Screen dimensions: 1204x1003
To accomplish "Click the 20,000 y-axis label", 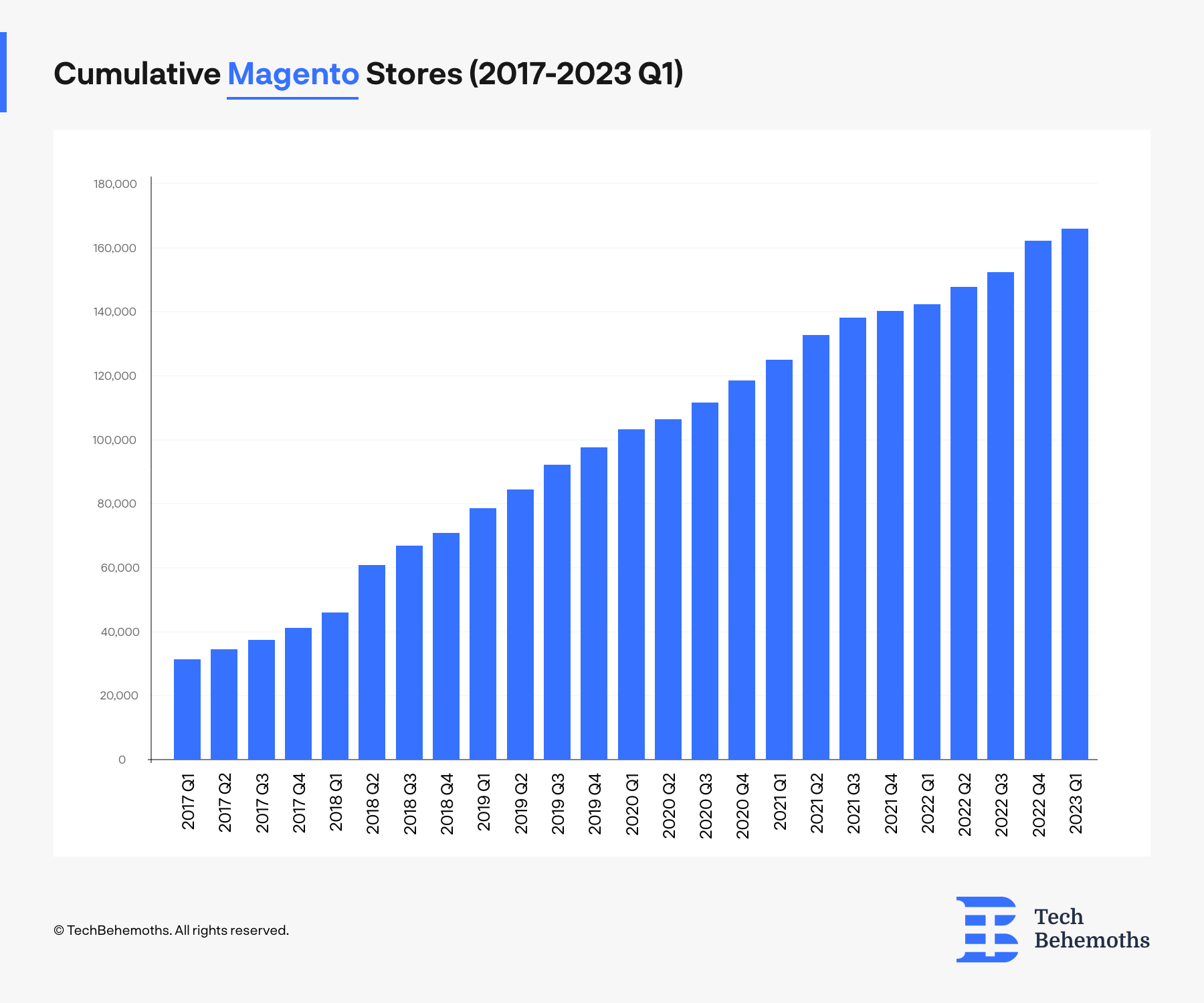I will (x=119, y=695).
